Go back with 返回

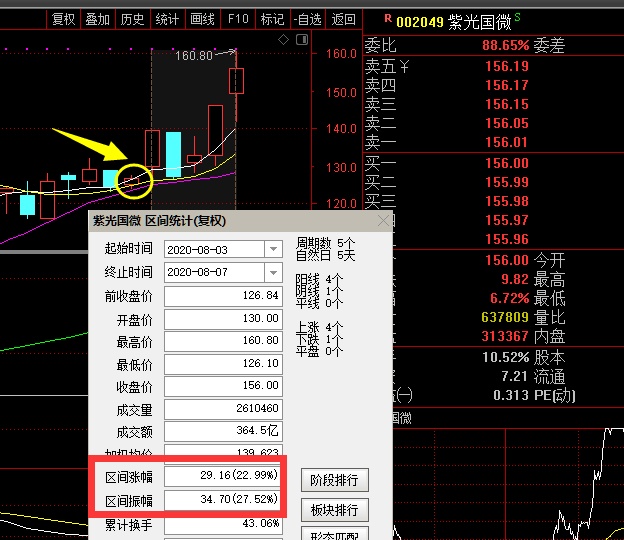click(x=343, y=19)
